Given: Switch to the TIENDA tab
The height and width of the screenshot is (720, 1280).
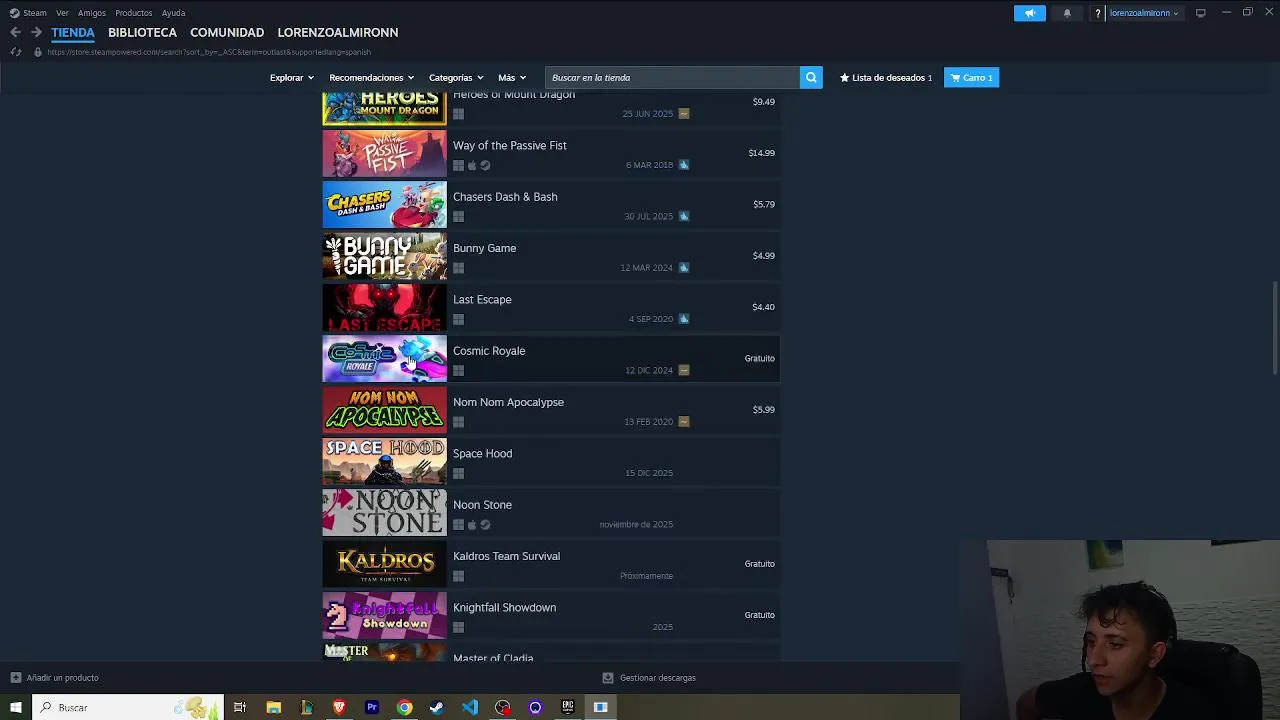Looking at the screenshot, I should 73,32.
